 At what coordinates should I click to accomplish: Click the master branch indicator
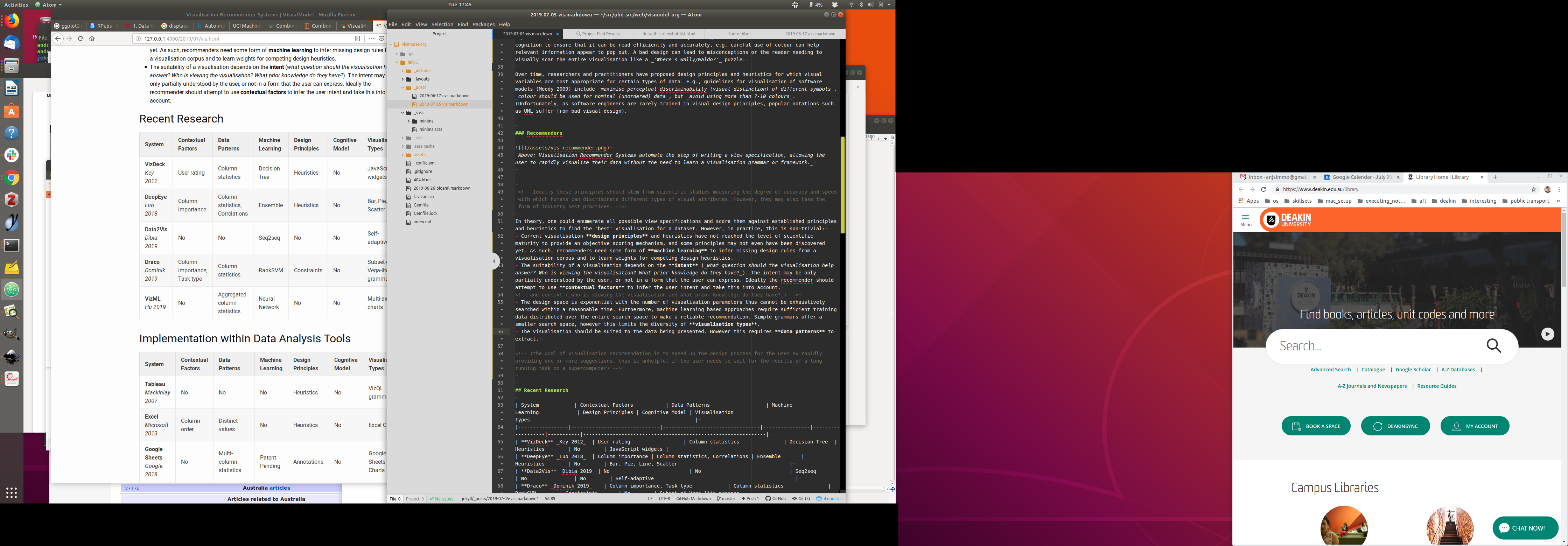(x=726, y=498)
